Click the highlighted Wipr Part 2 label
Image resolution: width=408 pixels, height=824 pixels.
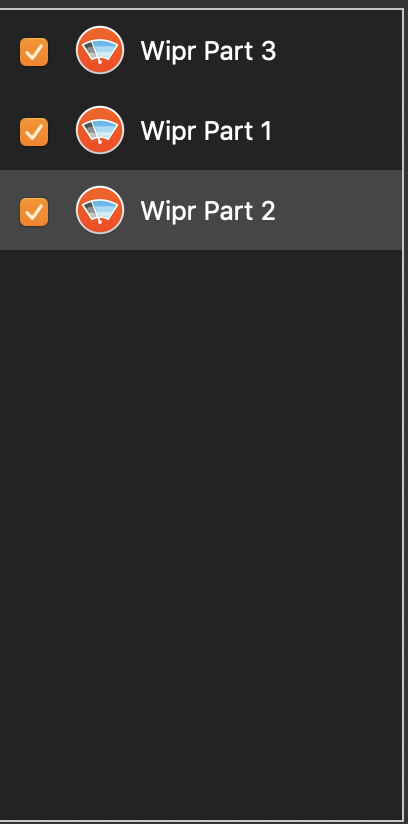tap(208, 211)
